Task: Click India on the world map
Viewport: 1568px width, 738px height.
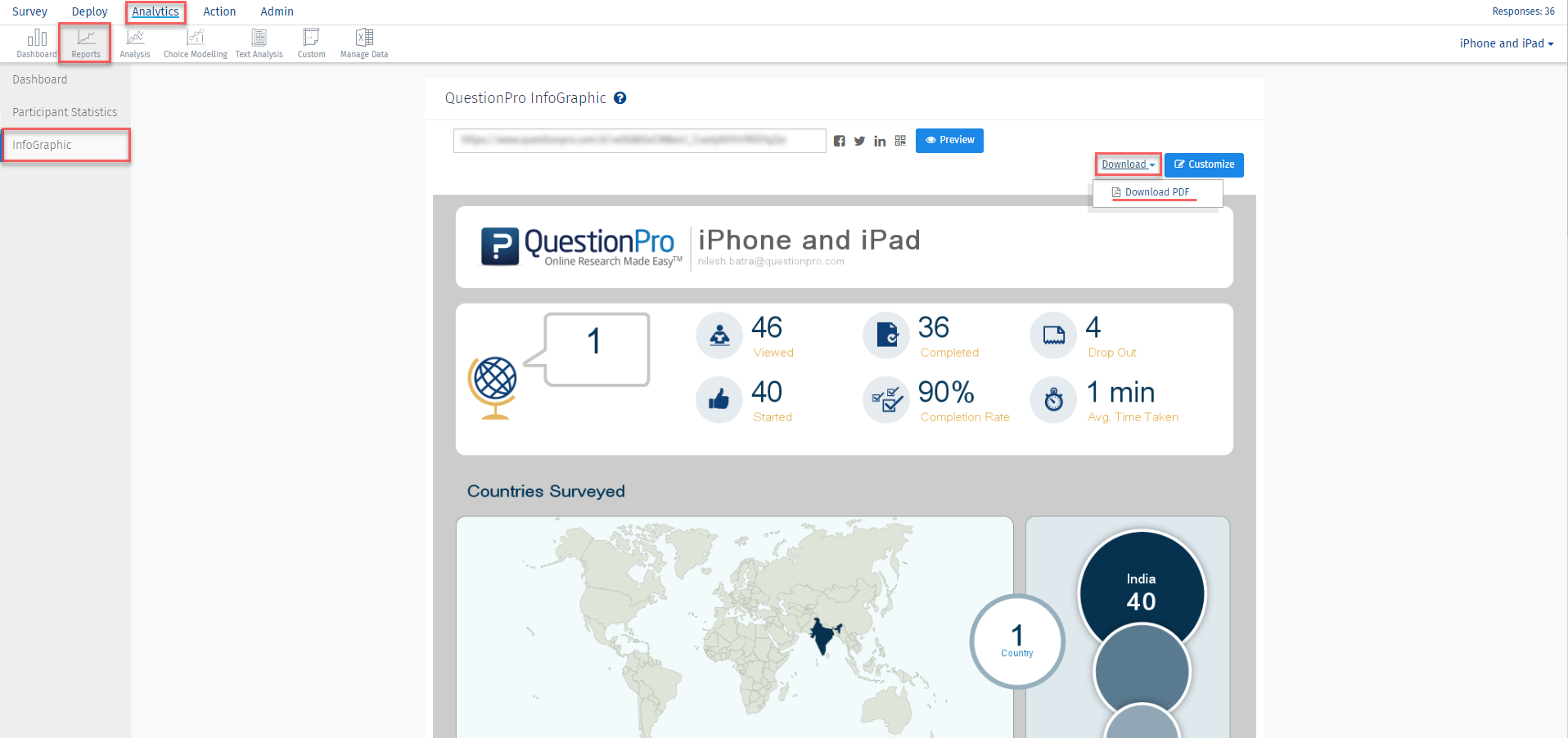Action: tap(824, 635)
